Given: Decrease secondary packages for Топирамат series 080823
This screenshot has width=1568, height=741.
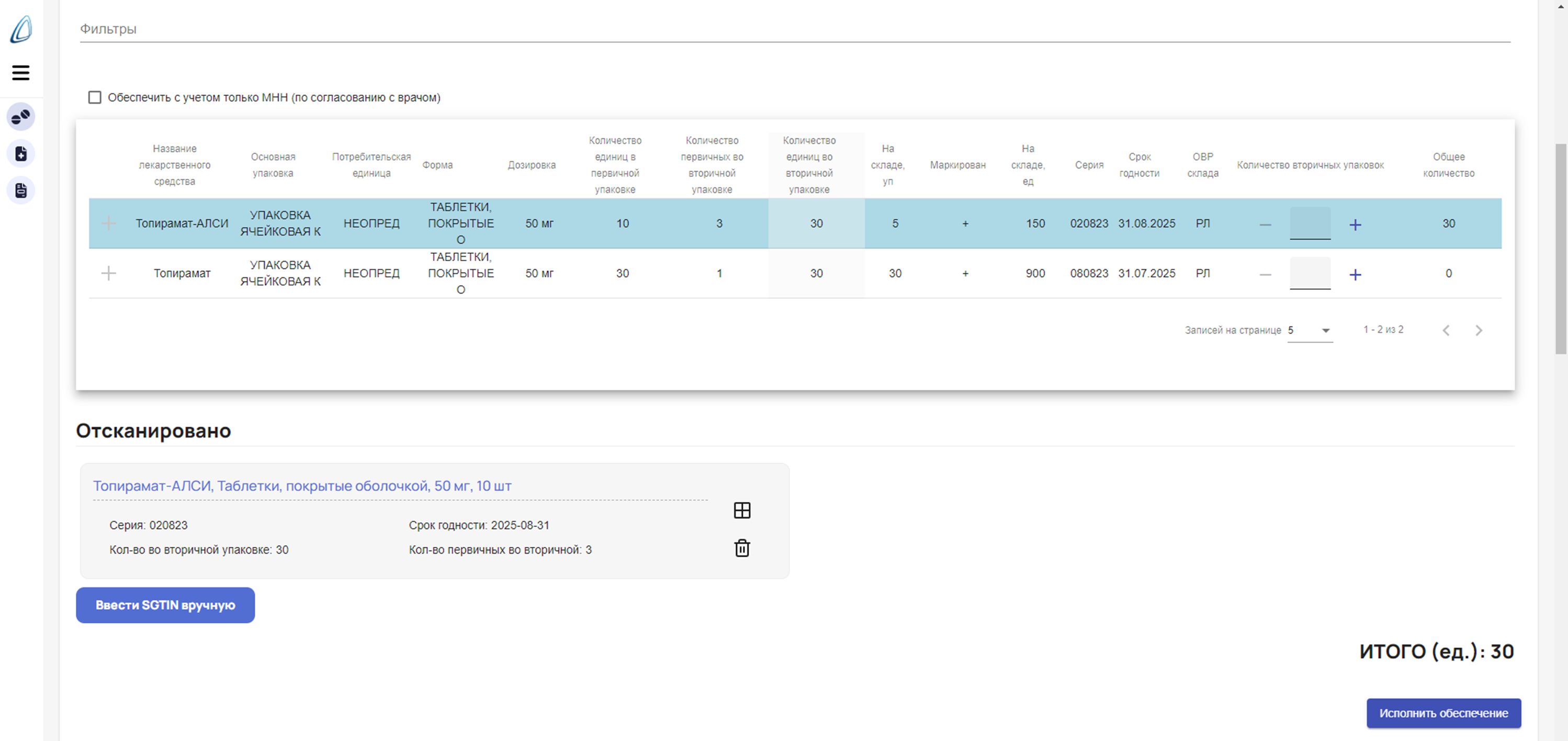Looking at the screenshot, I should [x=1265, y=275].
